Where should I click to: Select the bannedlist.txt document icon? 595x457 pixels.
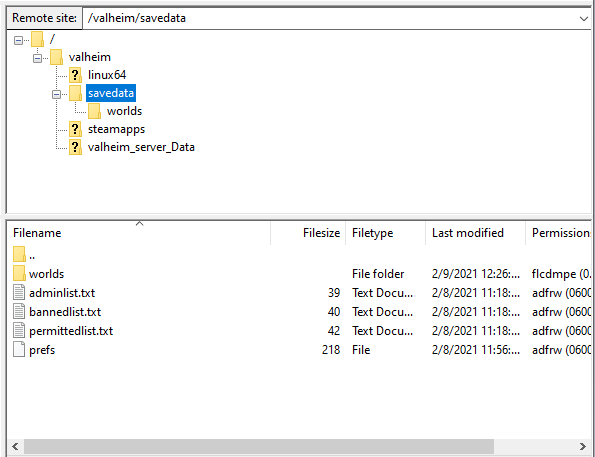pos(19,312)
